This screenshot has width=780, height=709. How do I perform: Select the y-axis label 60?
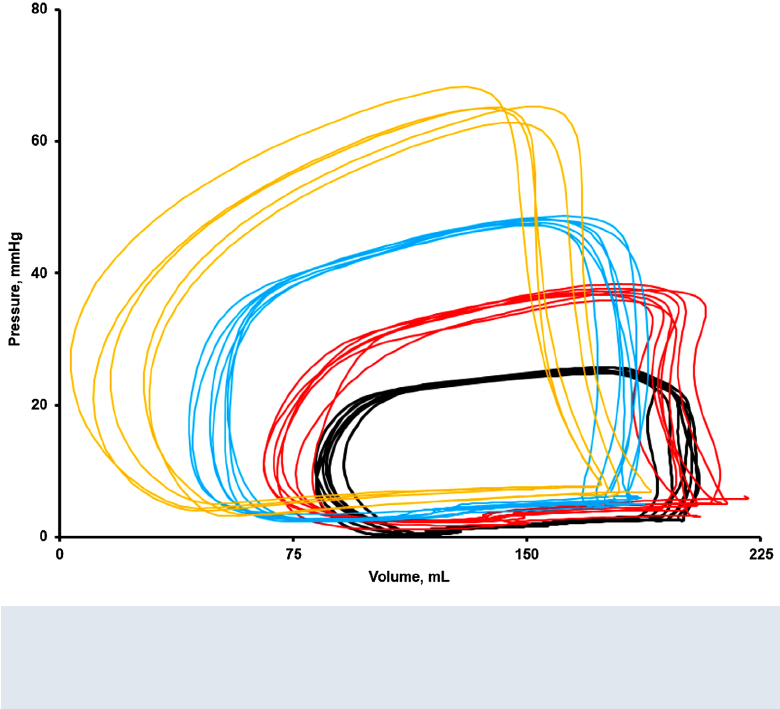click(x=39, y=141)
